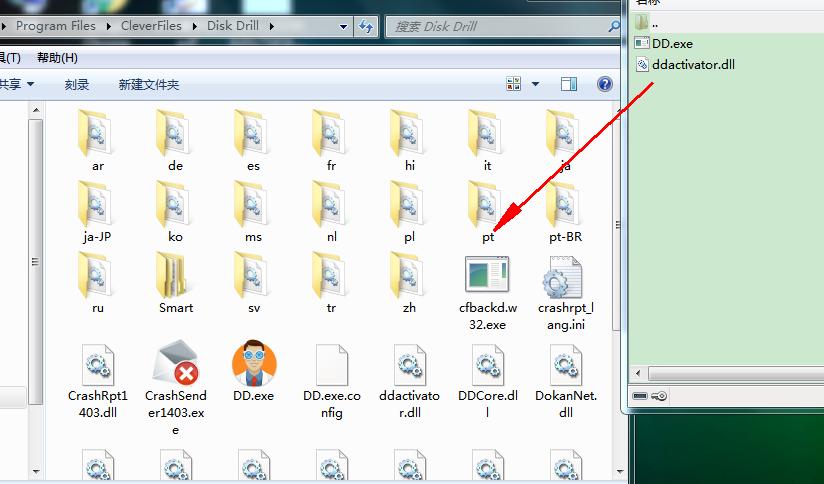Select the sv folder

tap(253, 283)
